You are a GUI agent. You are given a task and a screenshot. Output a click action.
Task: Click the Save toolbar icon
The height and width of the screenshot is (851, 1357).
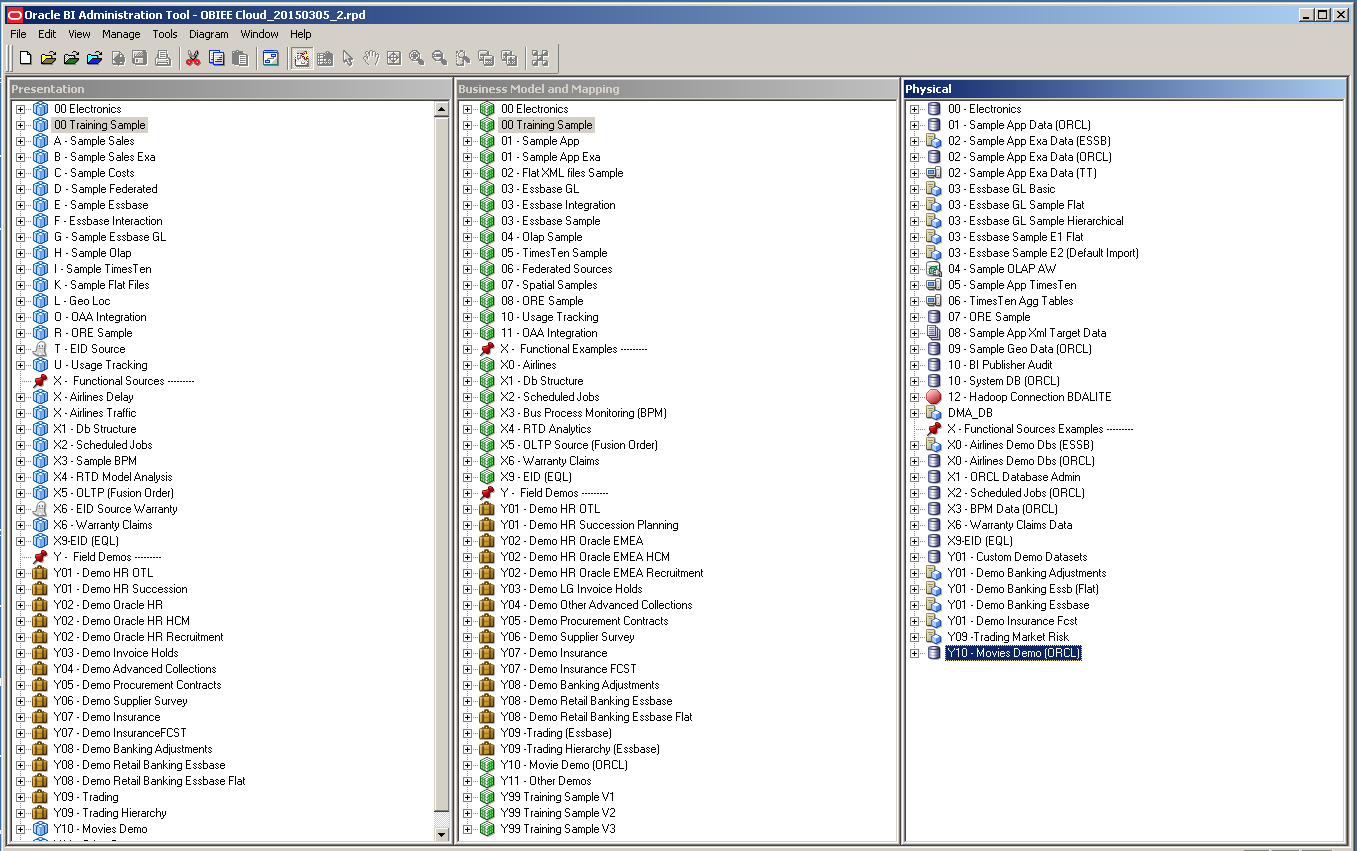tap(139, 58)
